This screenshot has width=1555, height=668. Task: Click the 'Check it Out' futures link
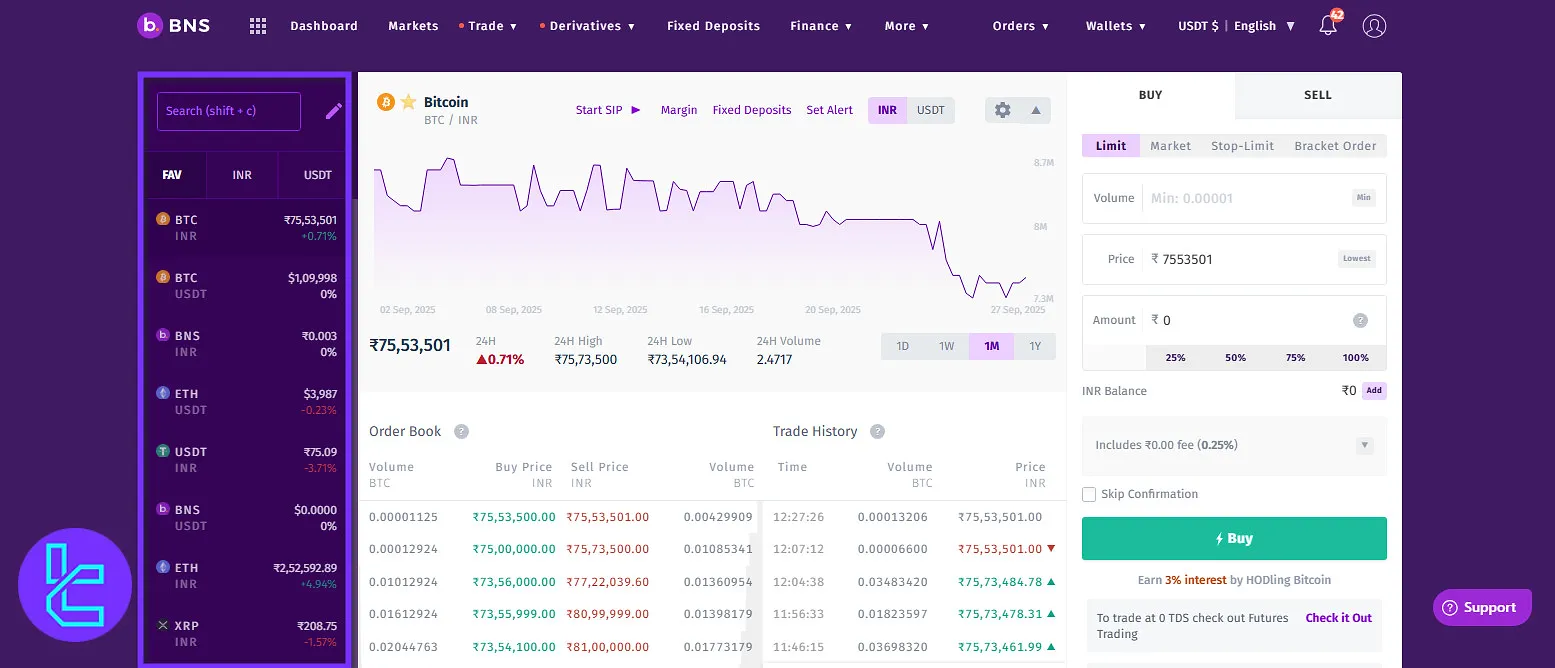click(x=1338, y=618)
